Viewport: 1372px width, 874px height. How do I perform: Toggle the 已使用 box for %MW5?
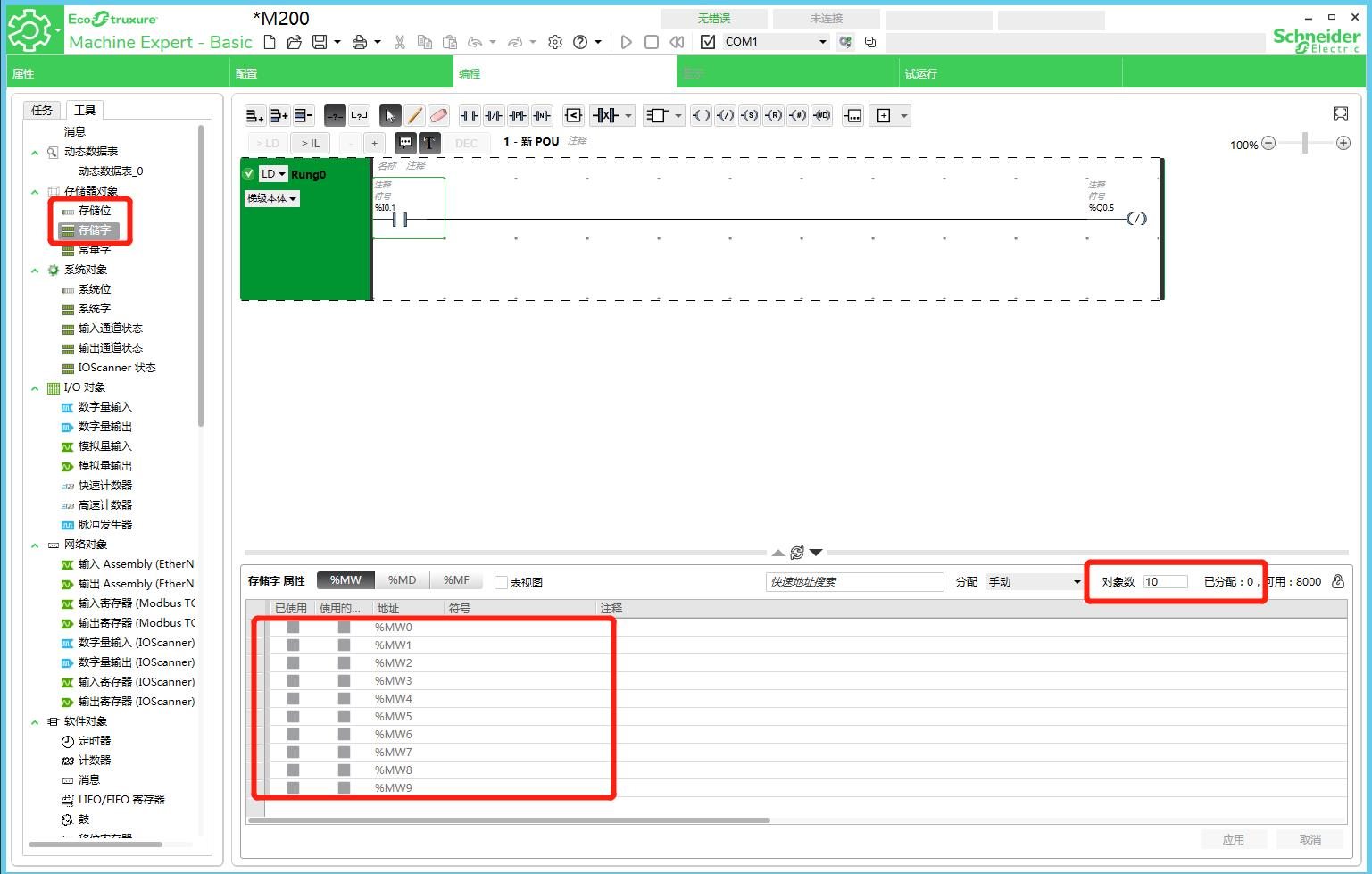(x=293, y=716)
